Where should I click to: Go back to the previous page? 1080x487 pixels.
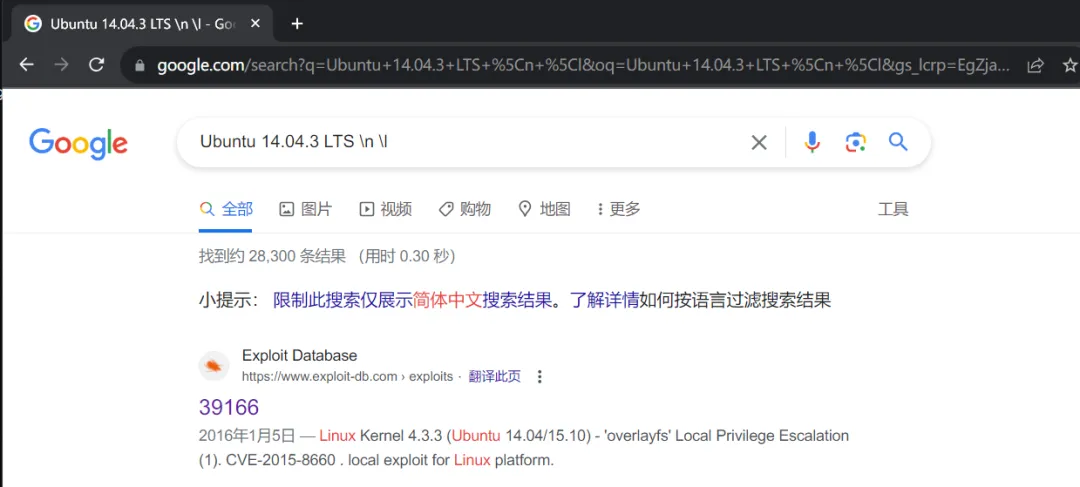click(26, 65)
